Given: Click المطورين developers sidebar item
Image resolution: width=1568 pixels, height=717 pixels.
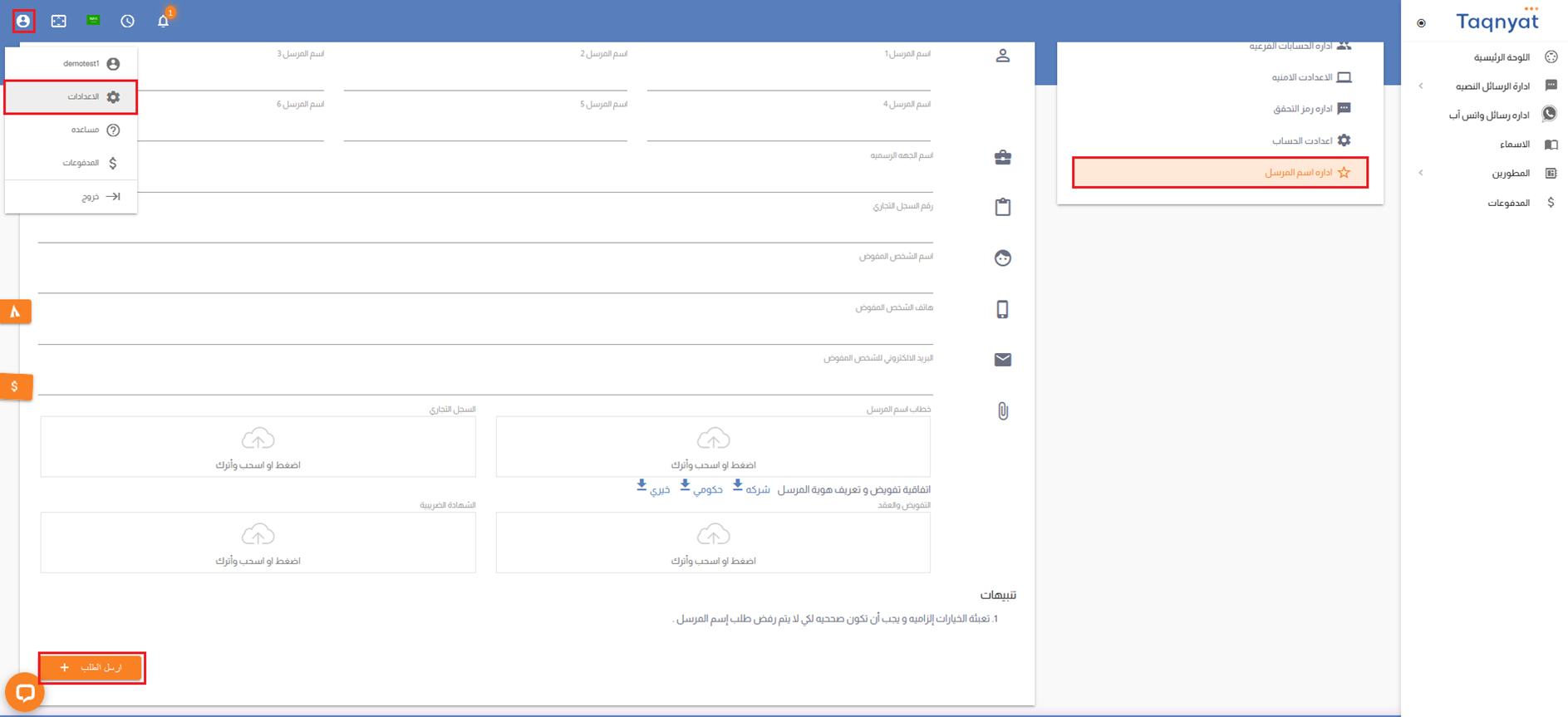Looking at the screenshot, I should pos(1511,174).
